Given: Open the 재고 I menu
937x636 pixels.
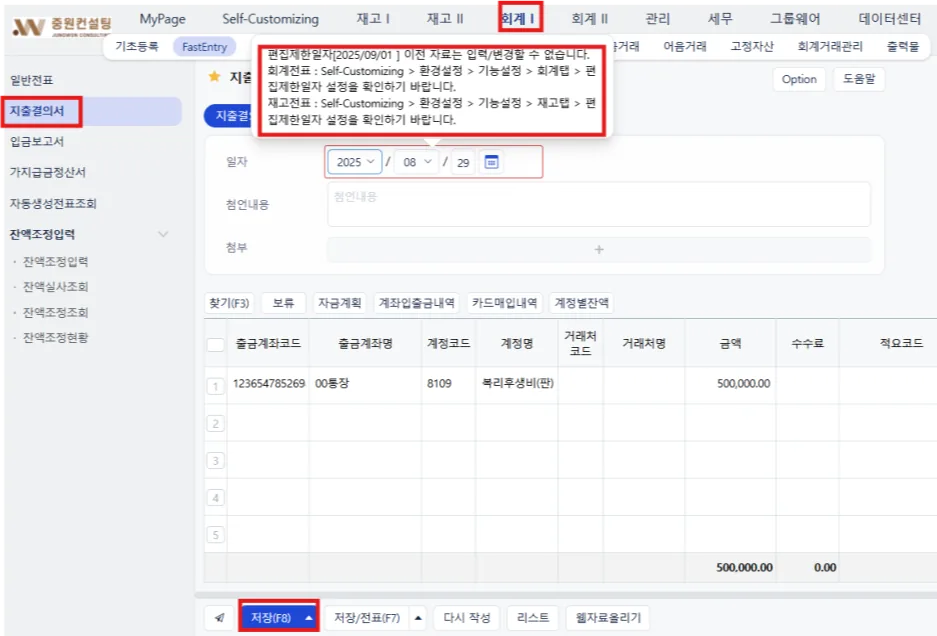Looking at the screenshot, I should [x=373, y=19].
